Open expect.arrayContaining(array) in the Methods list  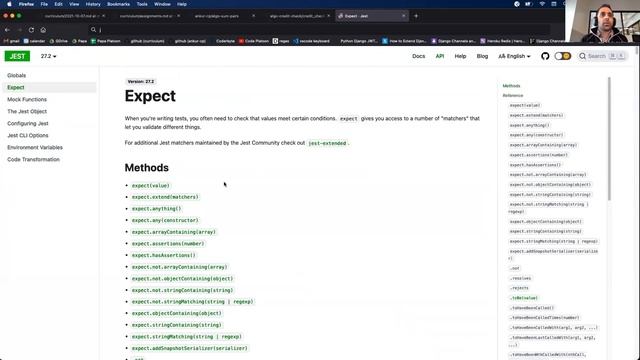(173, 232)
